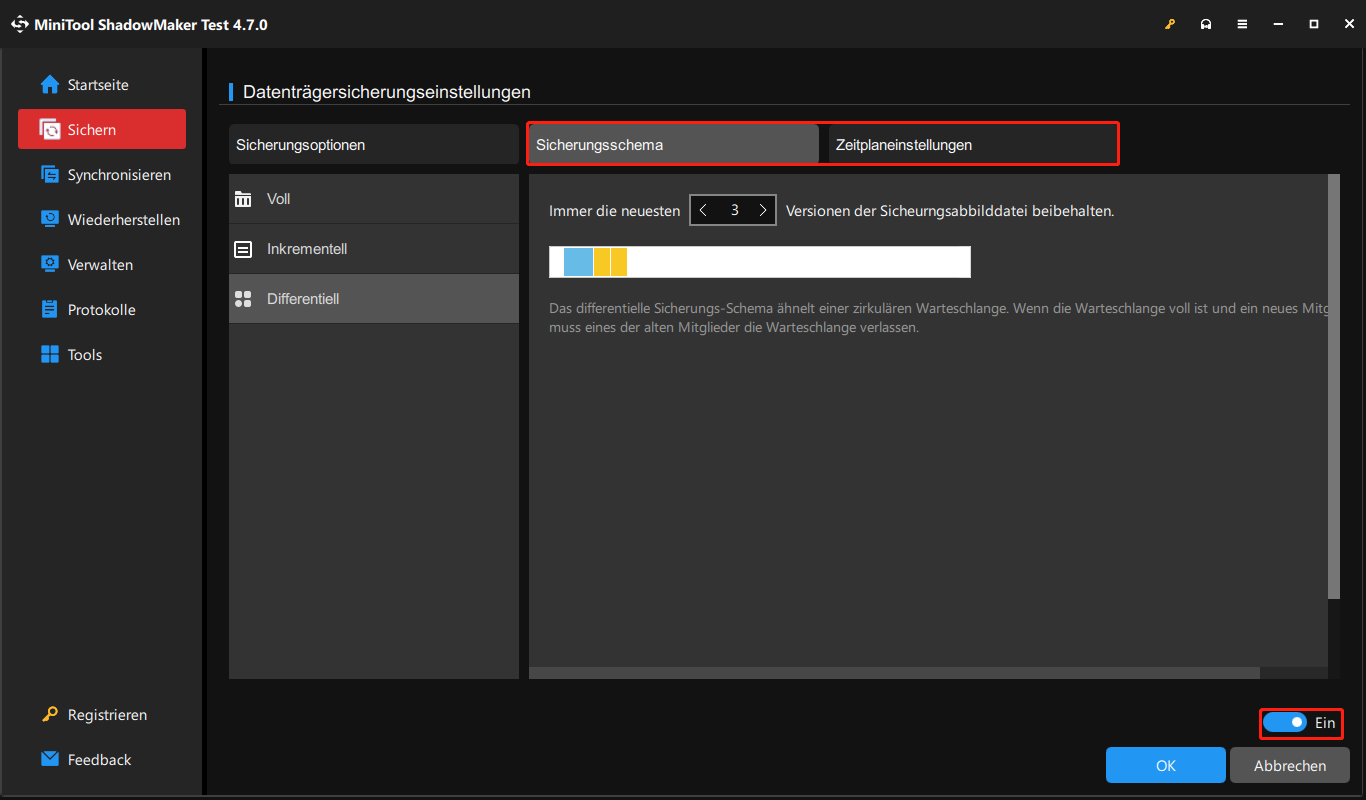The image size is (1366, 800).
Task: Click the version number field showing 3
Action: [734, 211]
